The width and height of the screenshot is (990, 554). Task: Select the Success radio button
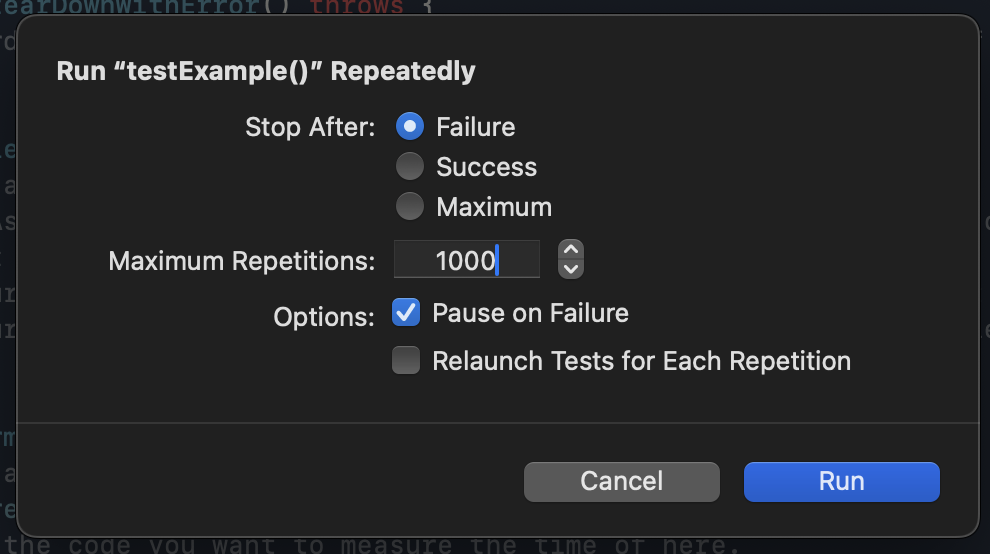coord(410,167)
